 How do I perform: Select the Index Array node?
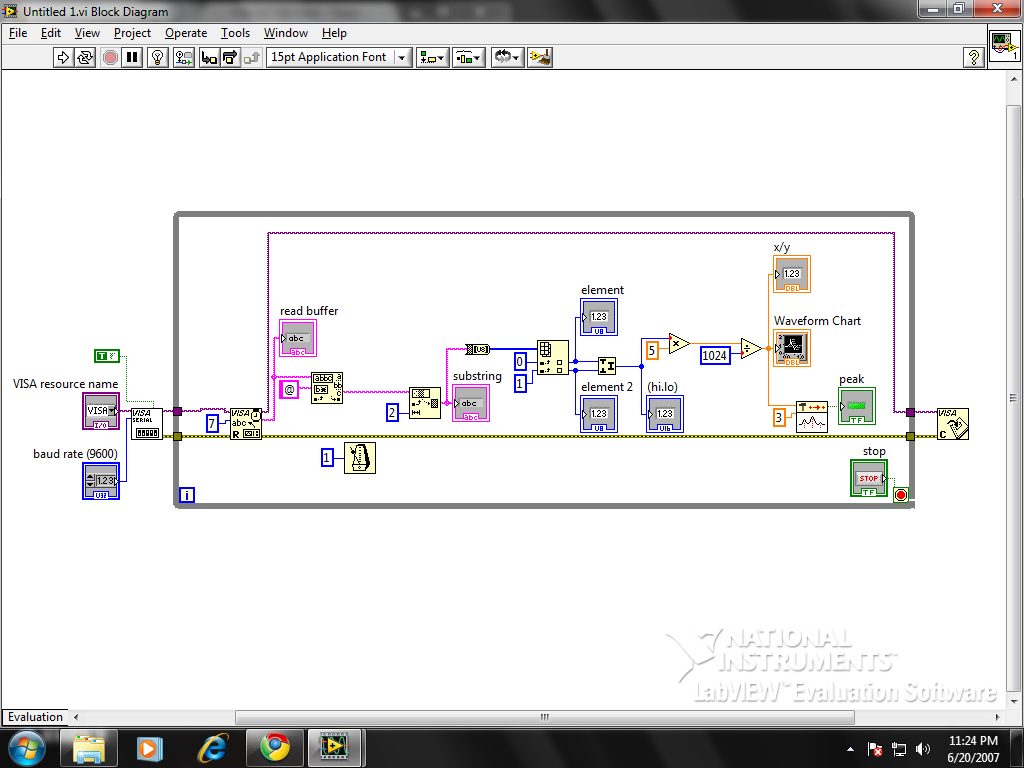[552, 357]
